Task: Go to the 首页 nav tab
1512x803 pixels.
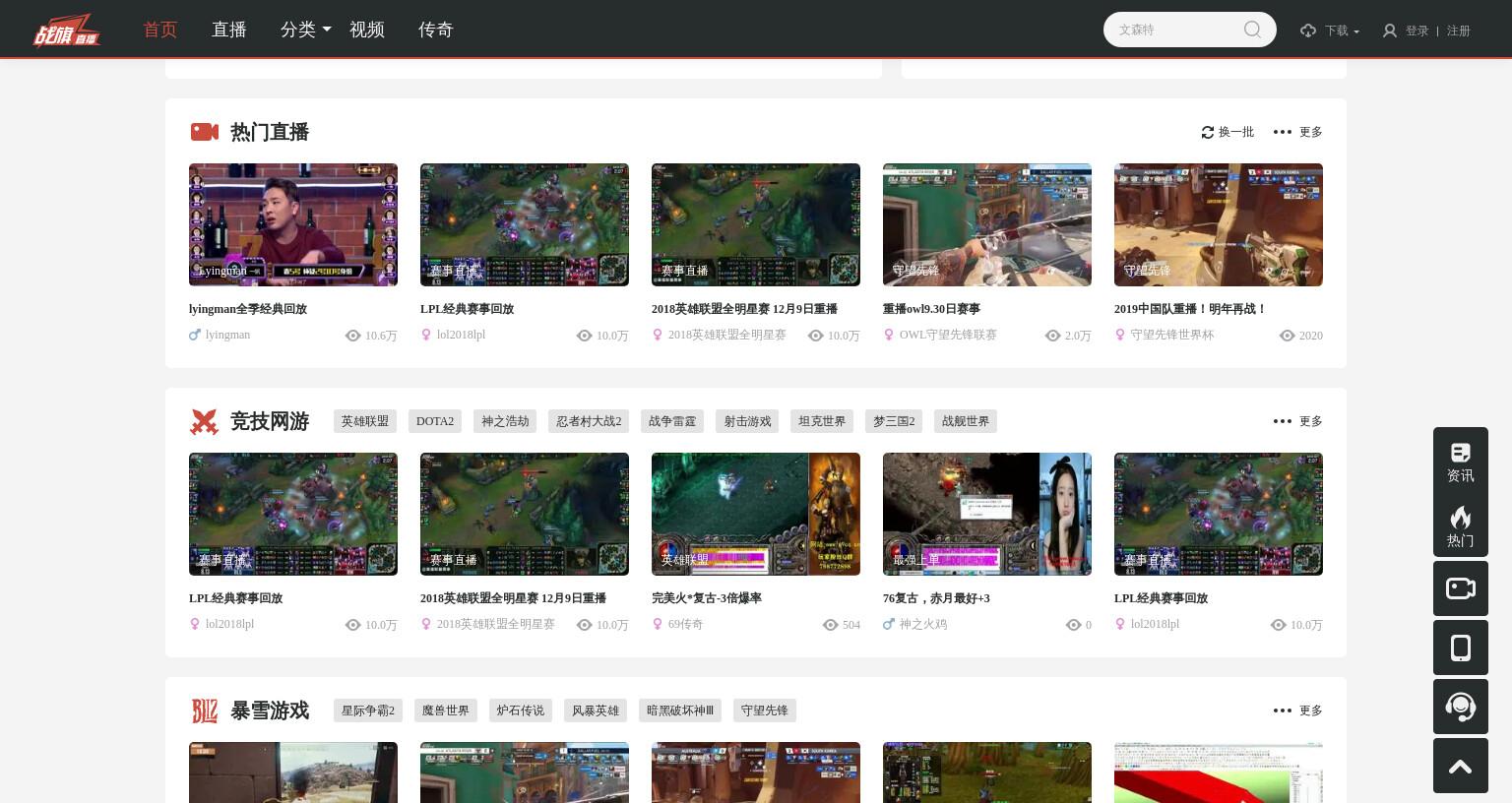Action: pos(160,30)
